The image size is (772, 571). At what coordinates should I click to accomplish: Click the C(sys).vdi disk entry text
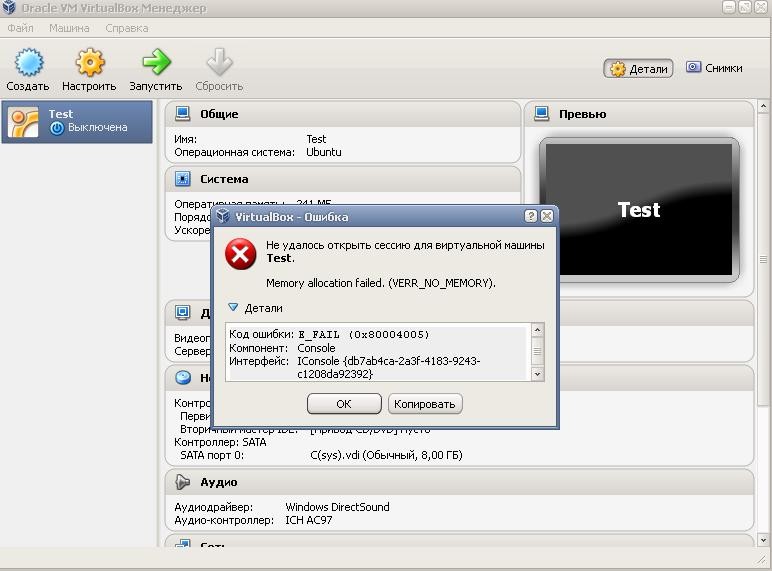click(x=386, y=455)
